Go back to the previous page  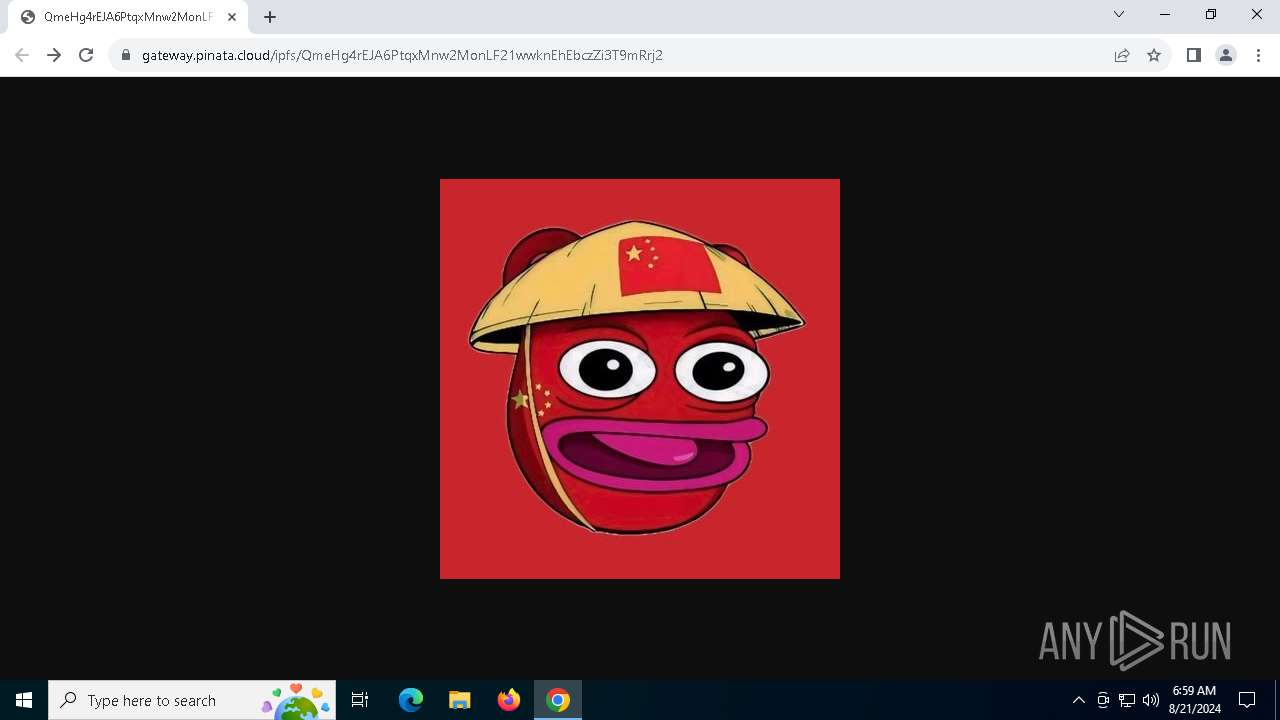pos(22,55)
